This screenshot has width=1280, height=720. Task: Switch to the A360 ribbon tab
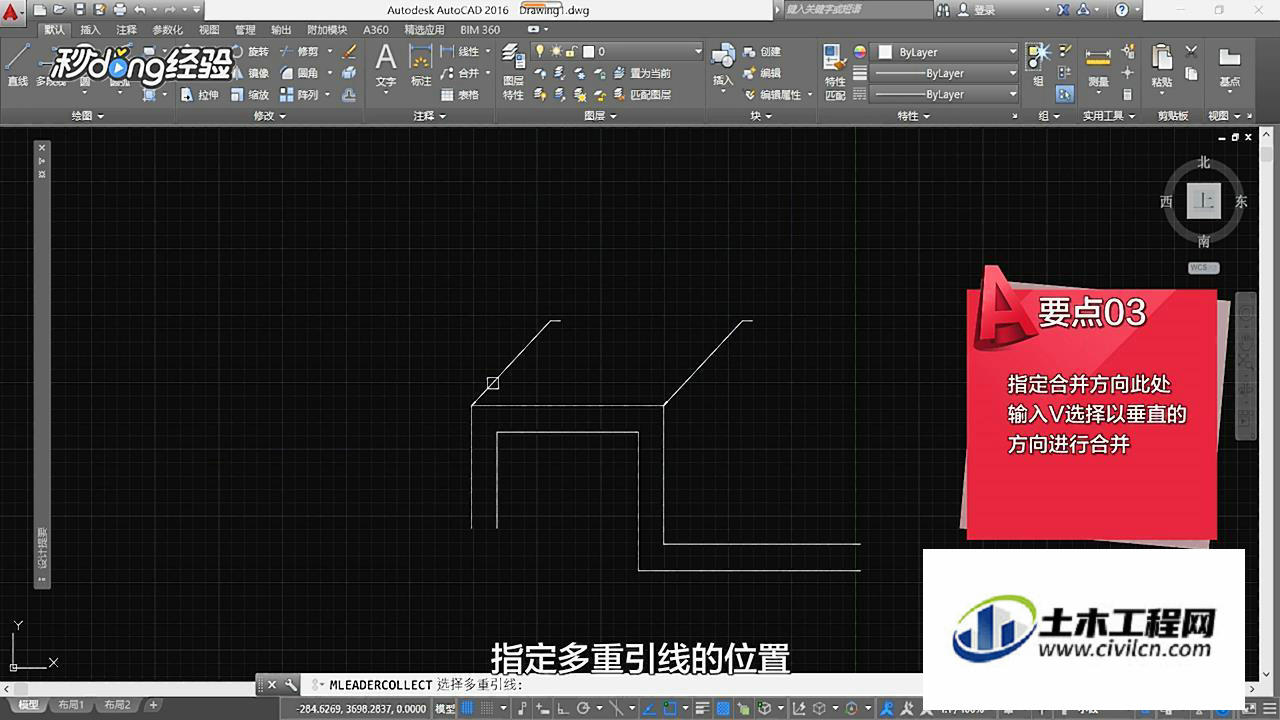(376, 30)
